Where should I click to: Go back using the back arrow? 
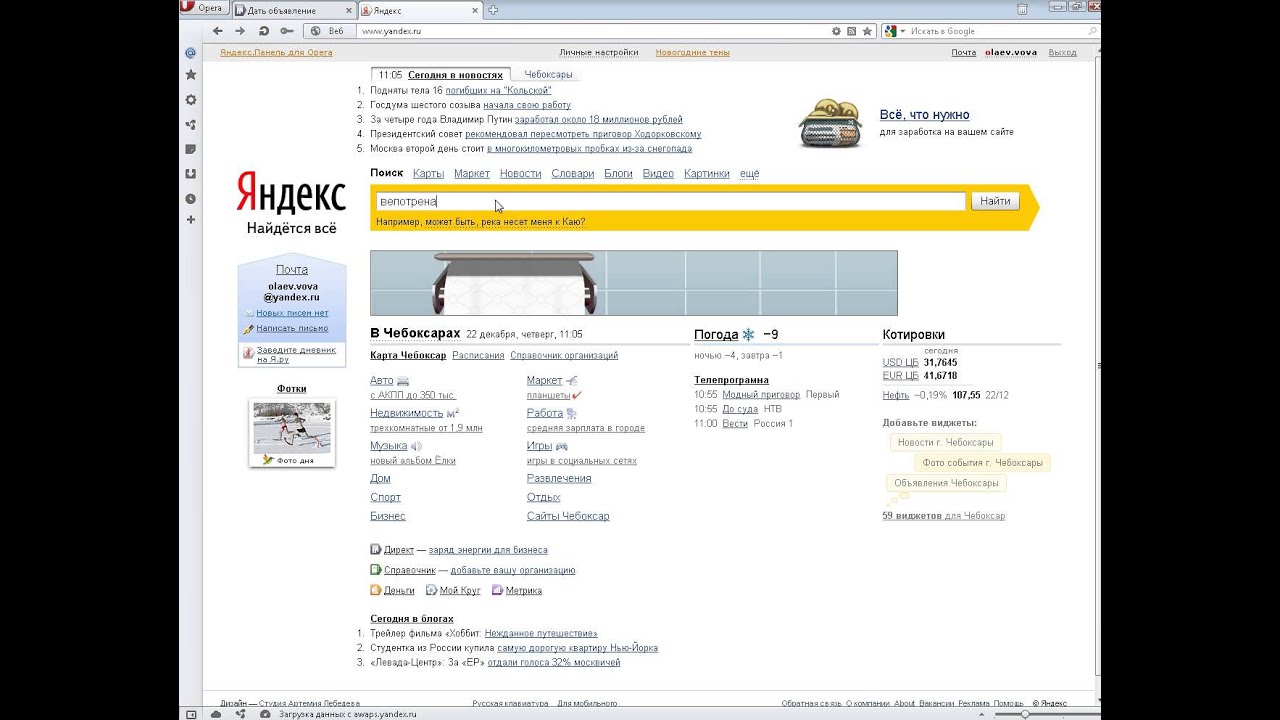click(x=218, y=31)
